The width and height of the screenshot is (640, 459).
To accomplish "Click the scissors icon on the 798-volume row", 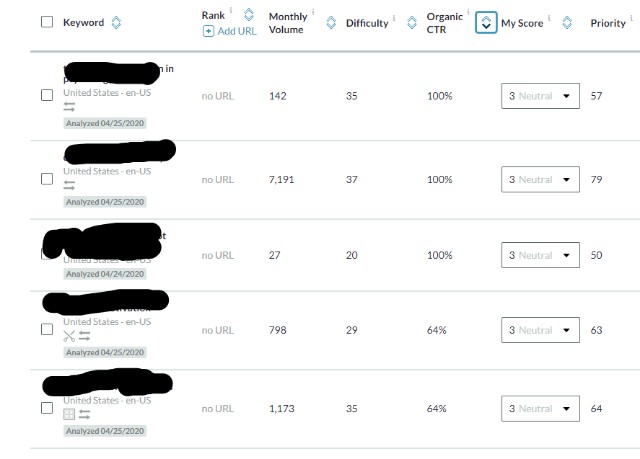I will tap(69, 336).
